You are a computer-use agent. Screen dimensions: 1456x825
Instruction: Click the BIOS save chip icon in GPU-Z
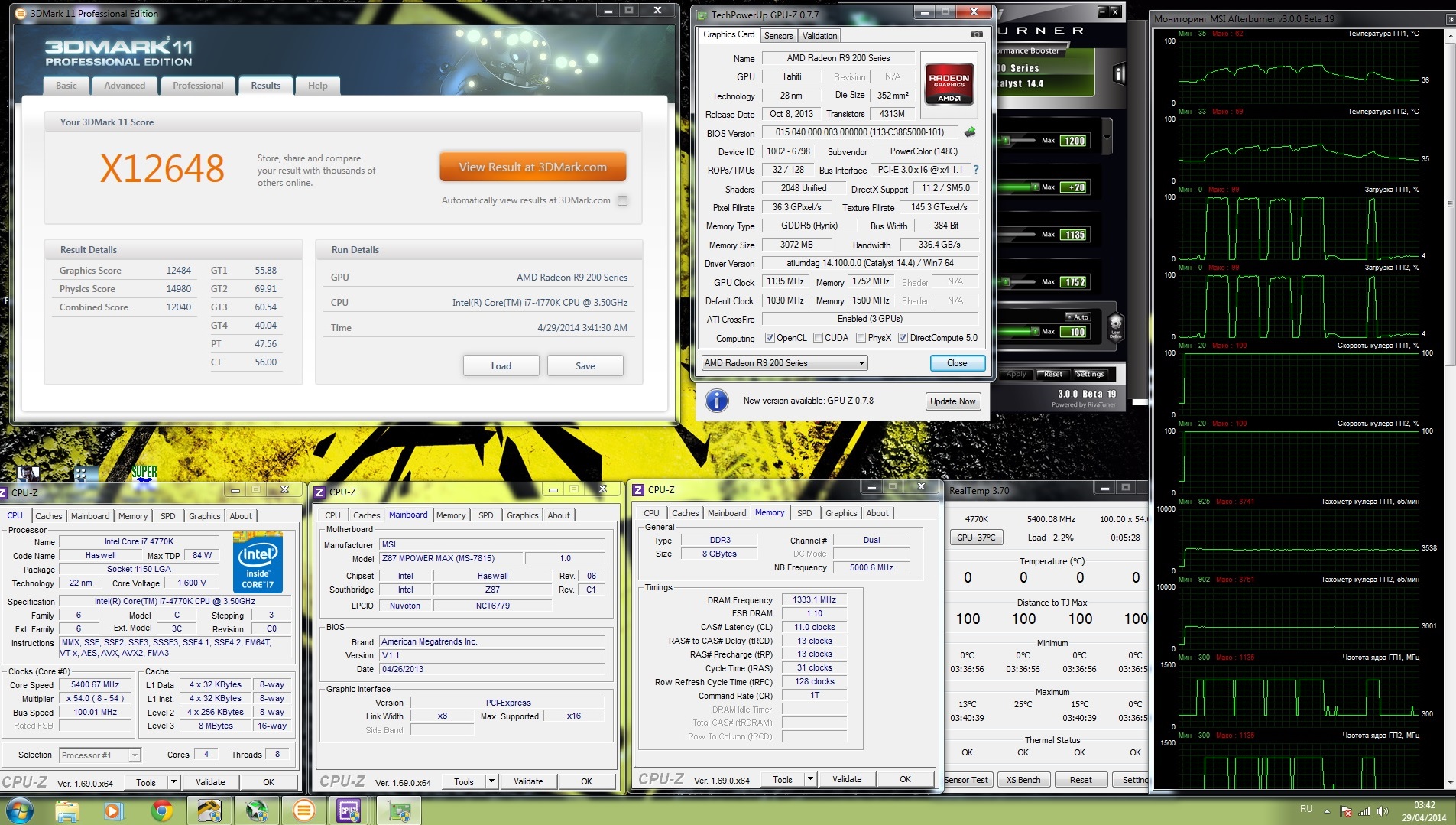tap(970, 132)
